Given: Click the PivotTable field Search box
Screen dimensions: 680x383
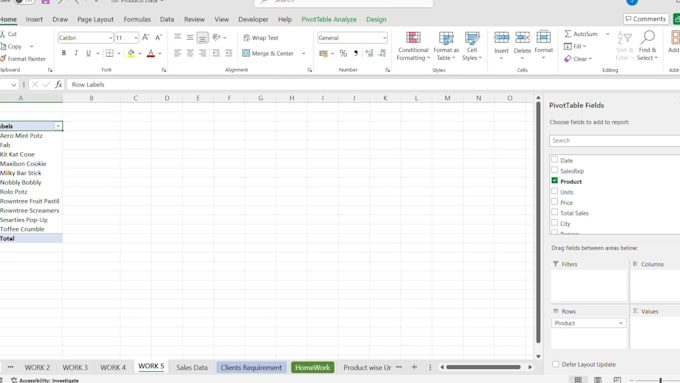Looking at the screenshot, I should pyautogui.click(x=614, y=141).
